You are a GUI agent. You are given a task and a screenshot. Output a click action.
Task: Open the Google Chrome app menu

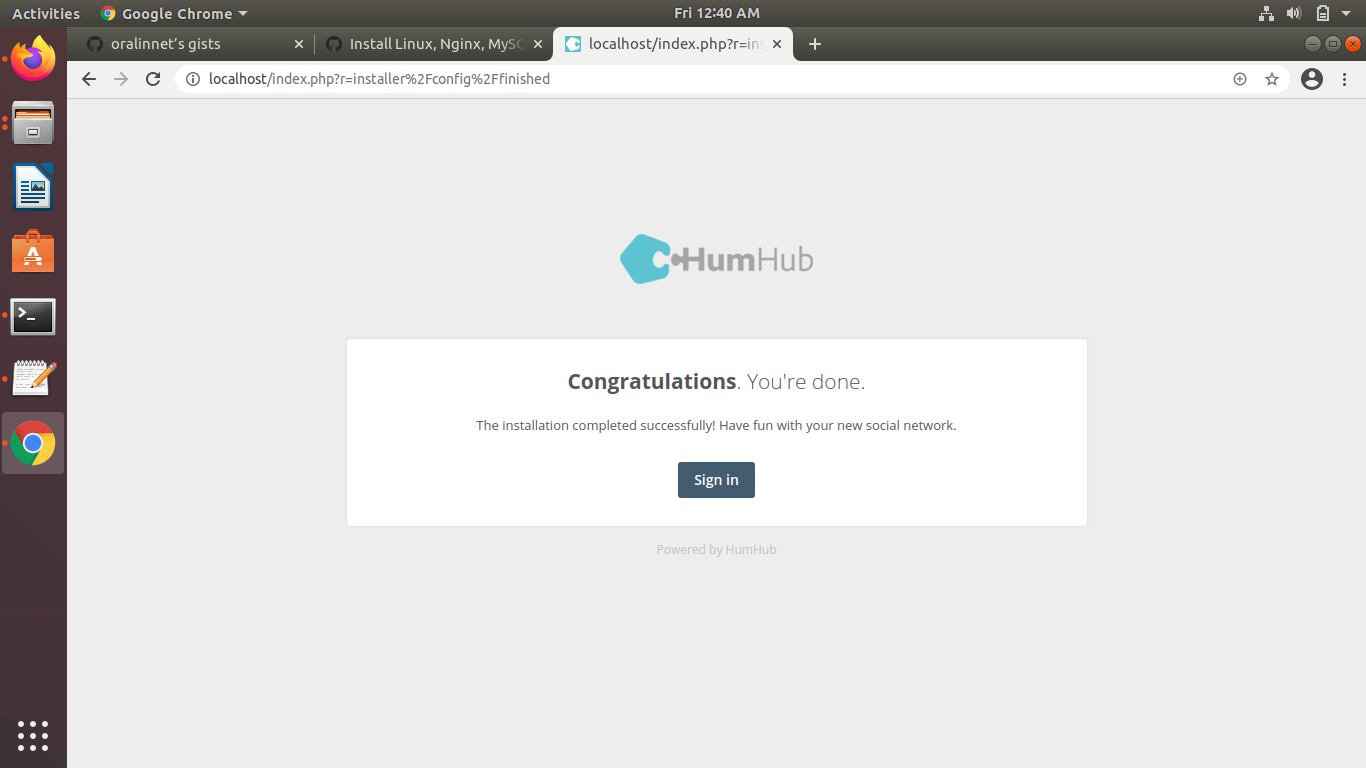coord(174,13)
